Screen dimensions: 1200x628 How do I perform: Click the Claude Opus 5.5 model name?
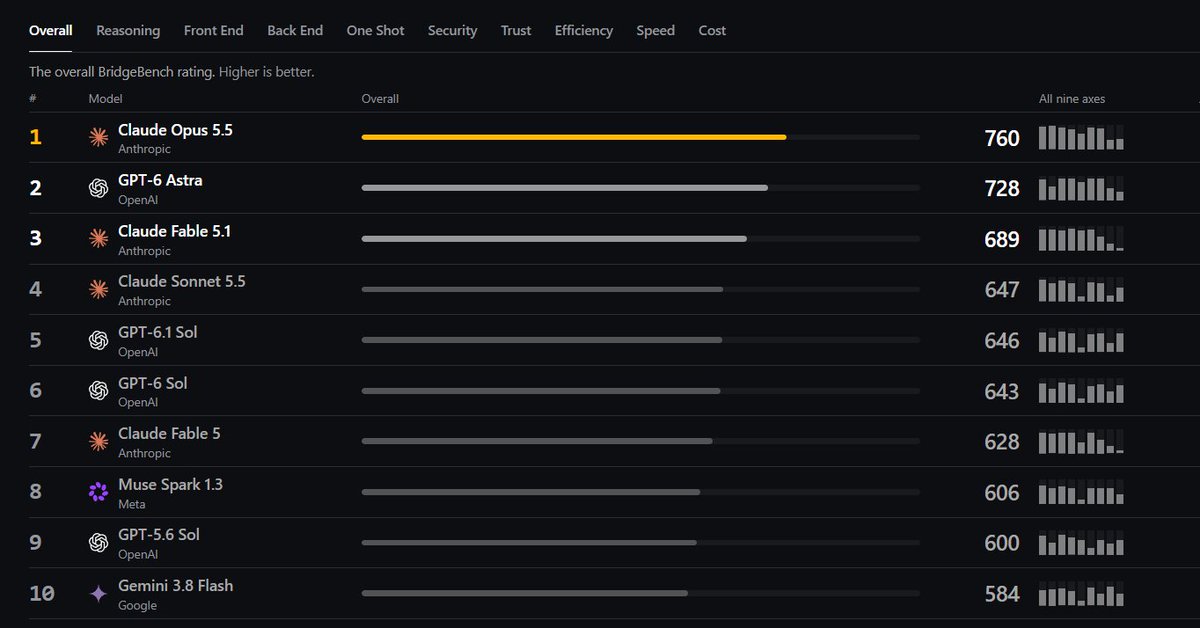tap(175, 130)
